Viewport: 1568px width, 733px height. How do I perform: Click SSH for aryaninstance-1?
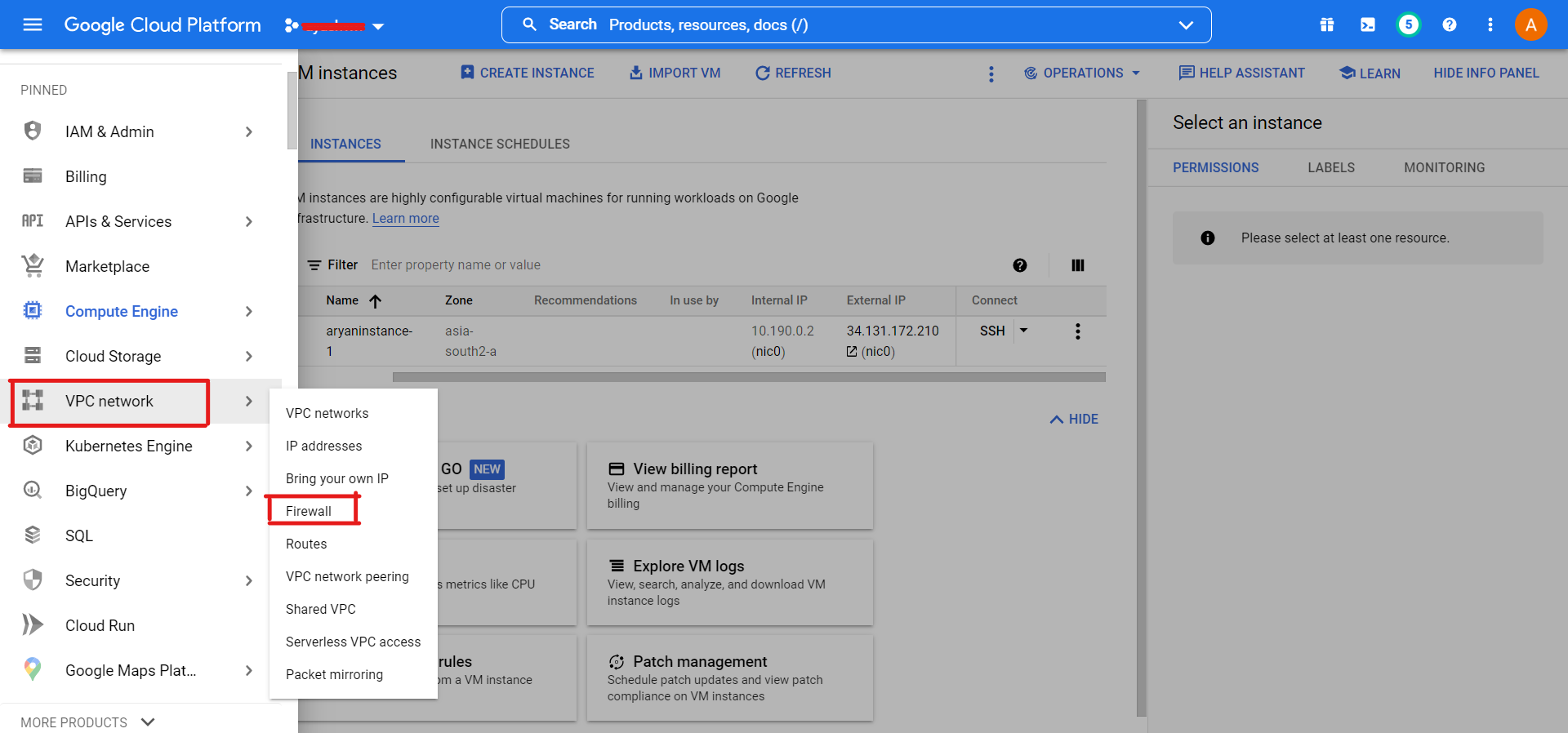point(992,331)
